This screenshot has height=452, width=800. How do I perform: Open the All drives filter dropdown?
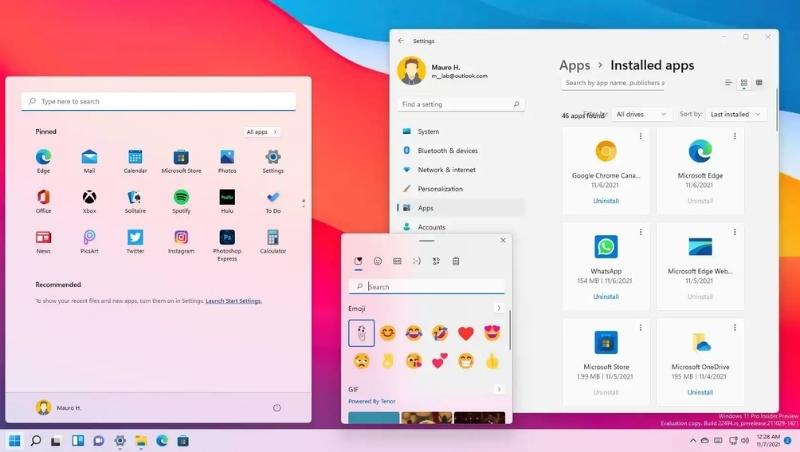641,114
